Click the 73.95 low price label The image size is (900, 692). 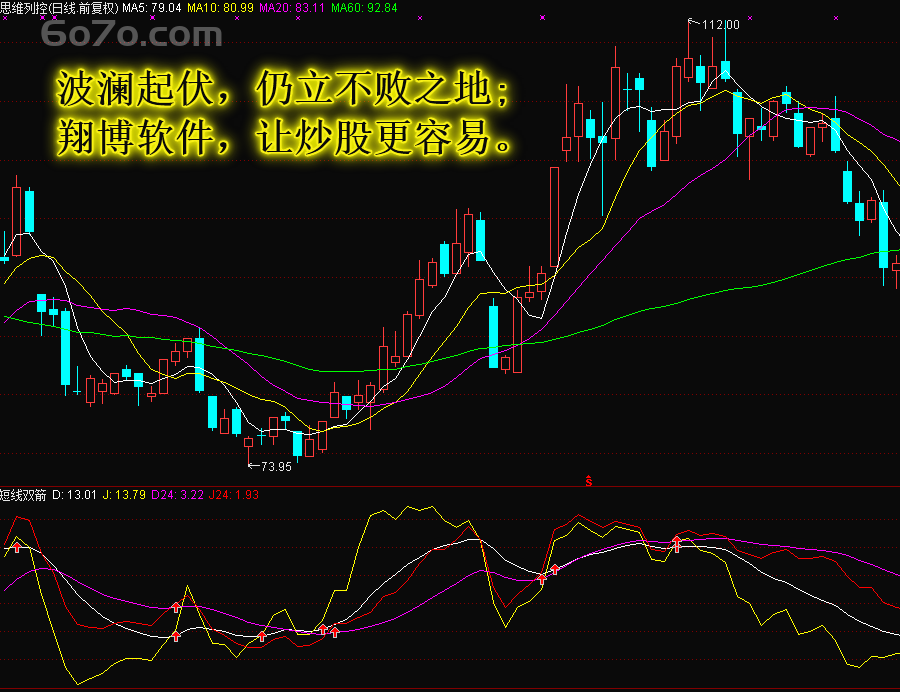[x=276, y=466]
